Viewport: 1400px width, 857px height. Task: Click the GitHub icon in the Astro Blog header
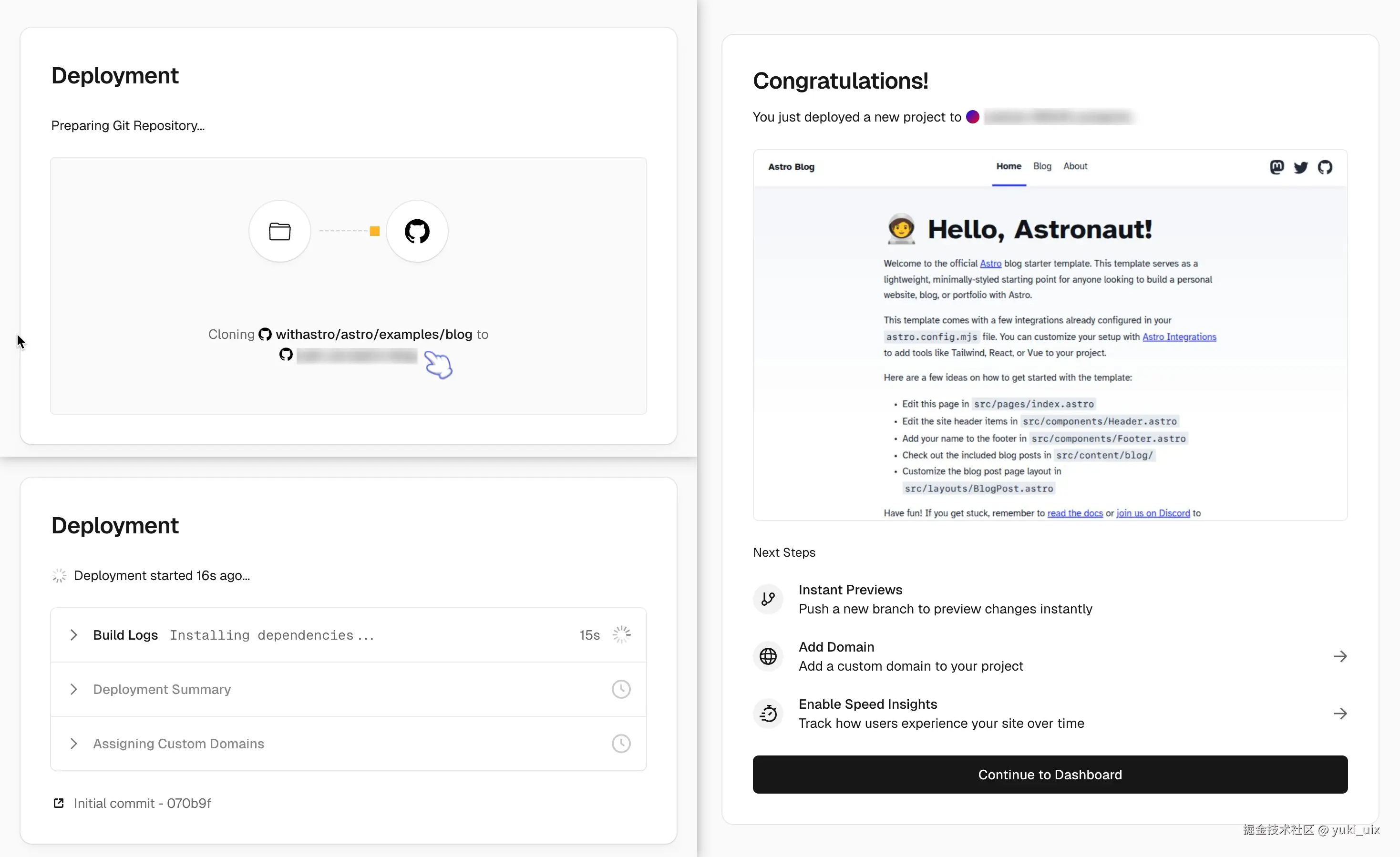point(1325,167)
